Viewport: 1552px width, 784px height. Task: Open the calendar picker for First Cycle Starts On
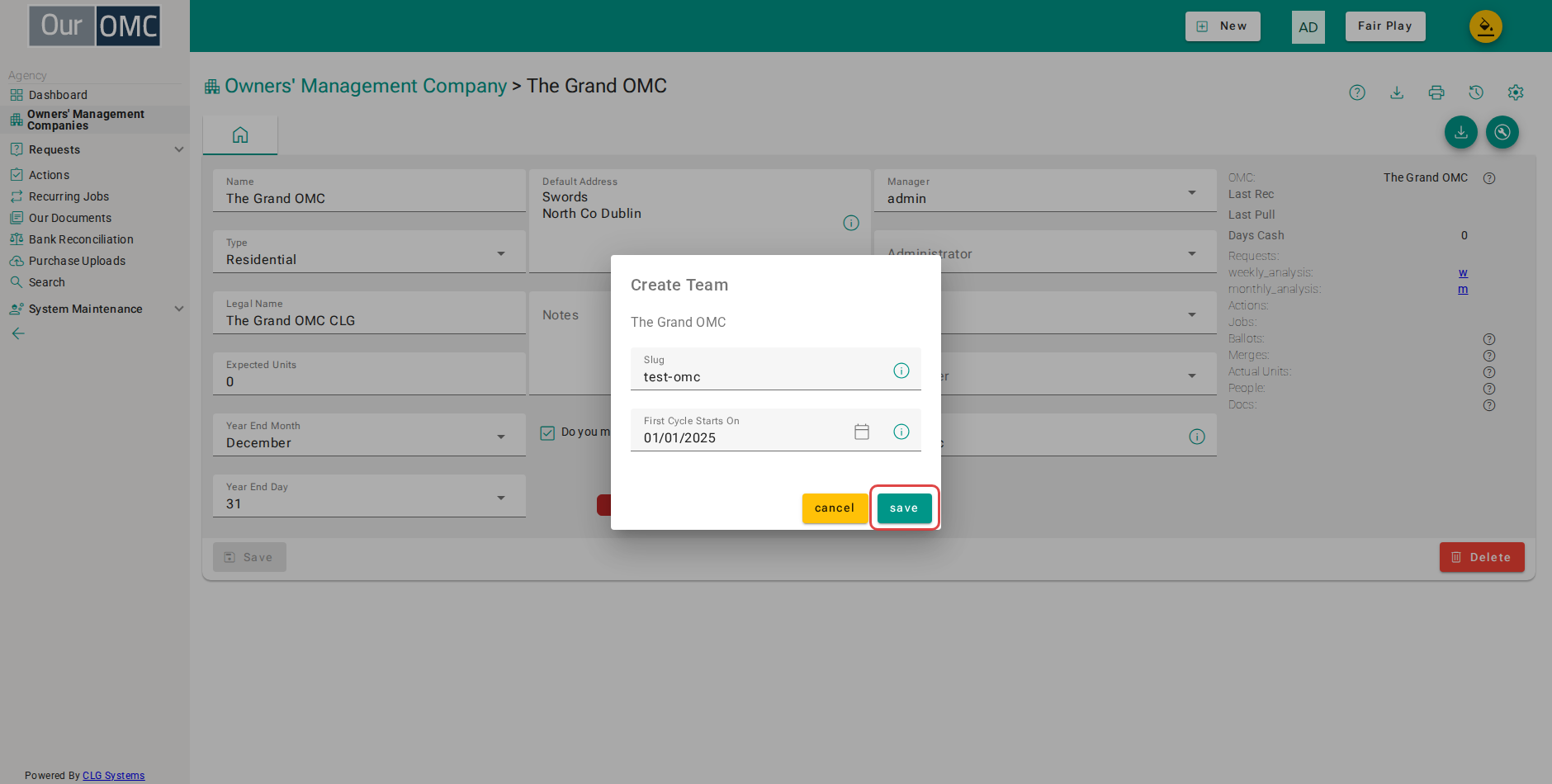[862, 432]
